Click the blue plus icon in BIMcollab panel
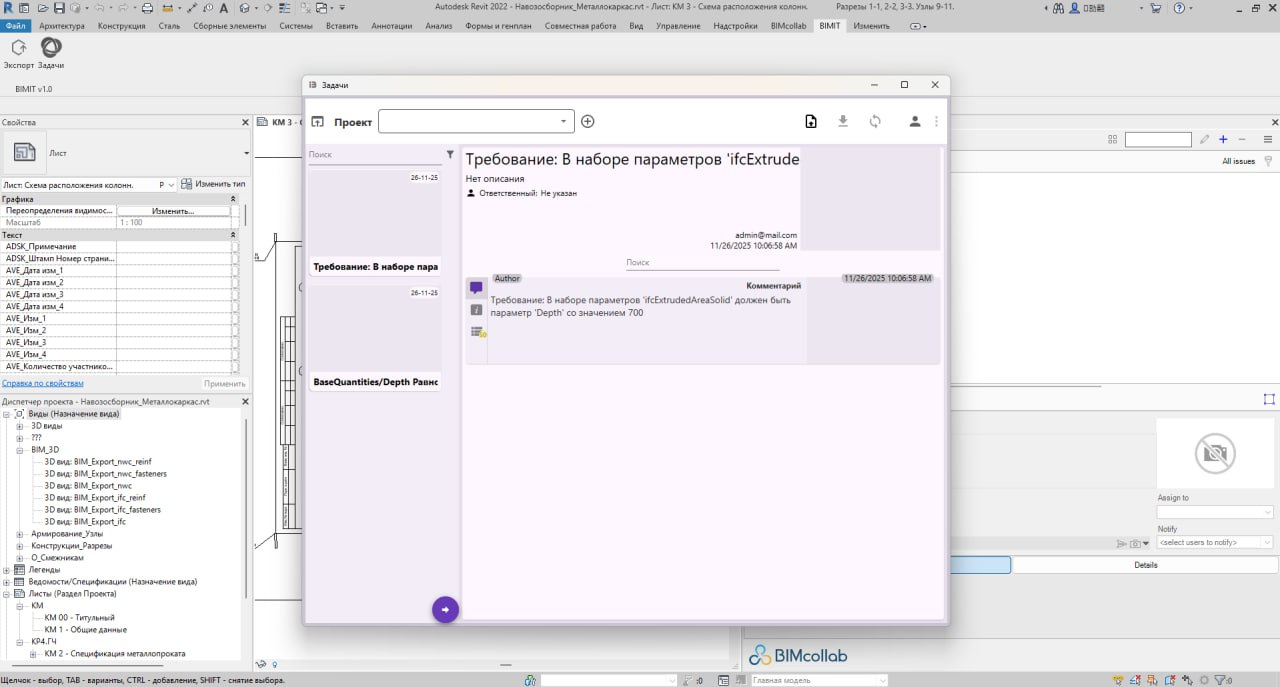Viewport: 1280px width, 687px height. pos(1222,139)
